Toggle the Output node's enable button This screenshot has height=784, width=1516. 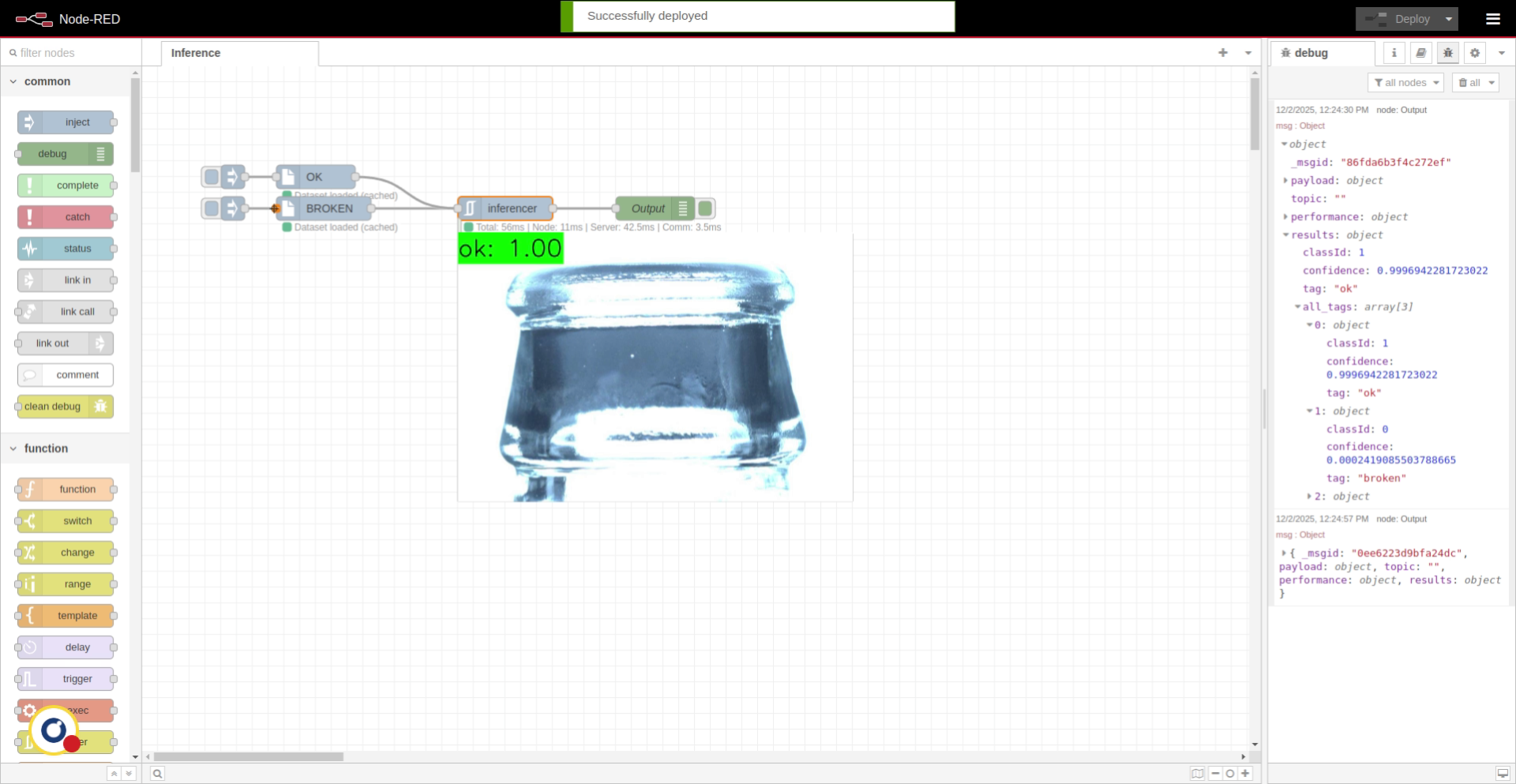coord(705,208)
